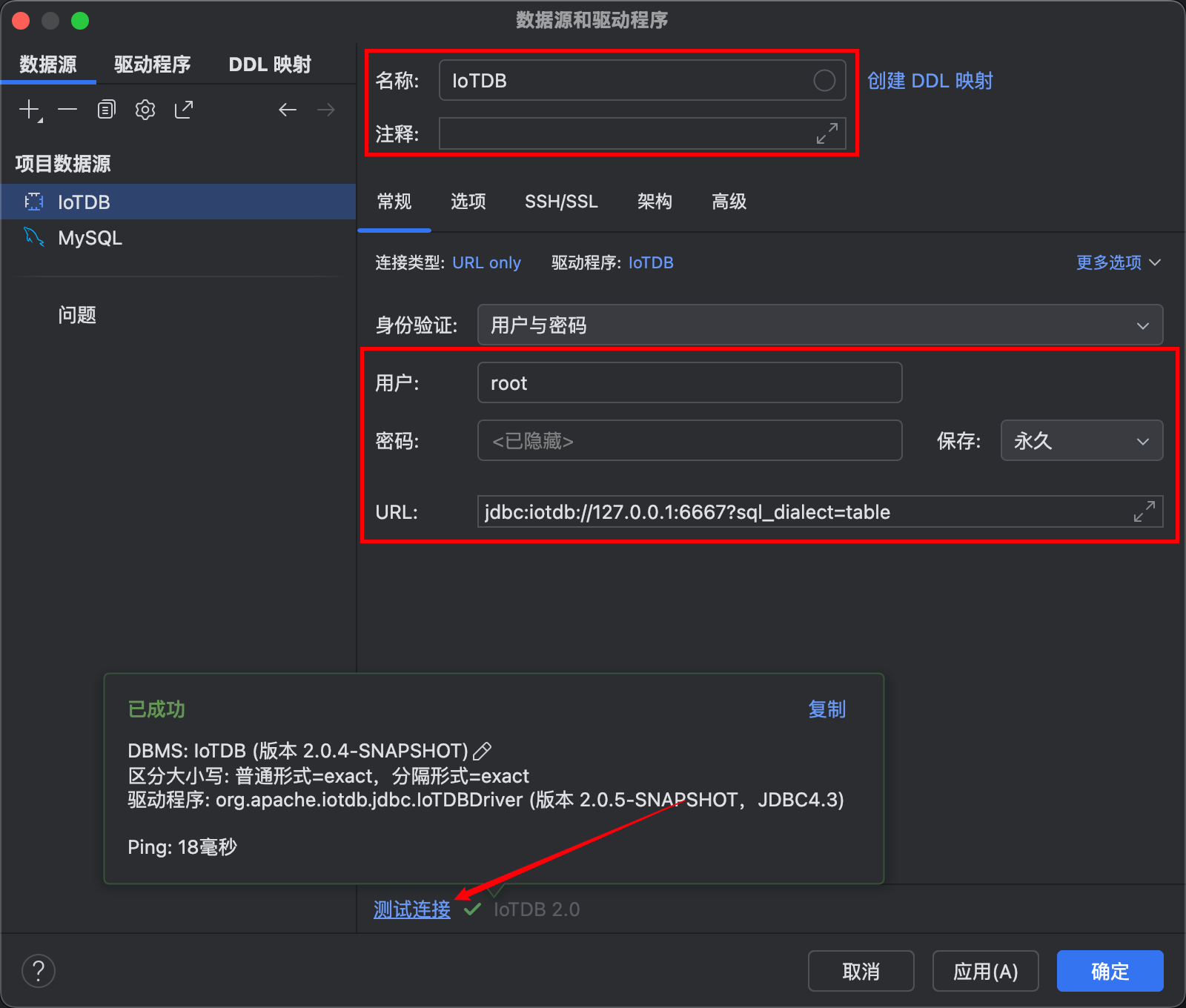1186x1008 pixels.
Task: Expand the 更多选项 menu
Action: tap(1119, 262)
